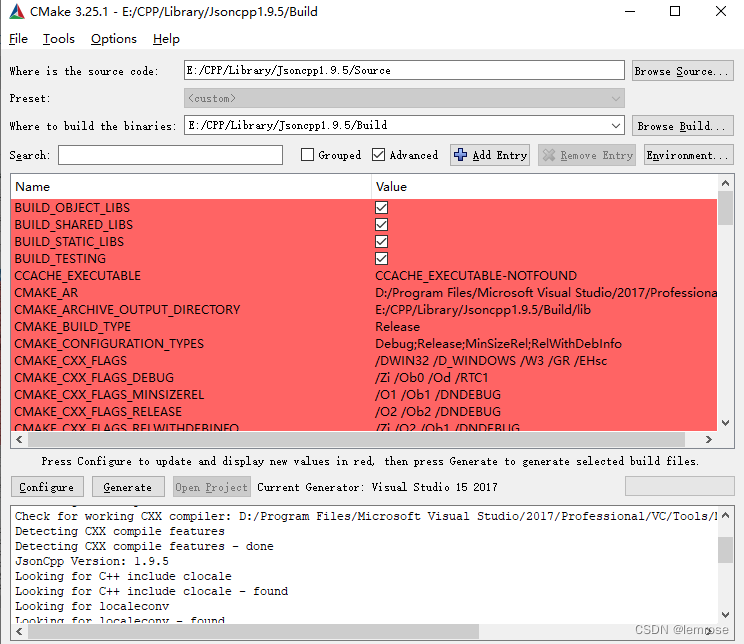The image size is (744, 644).
Task: Click the CMAKE_AR Visual Studio path value
Action: coord(546,293)
